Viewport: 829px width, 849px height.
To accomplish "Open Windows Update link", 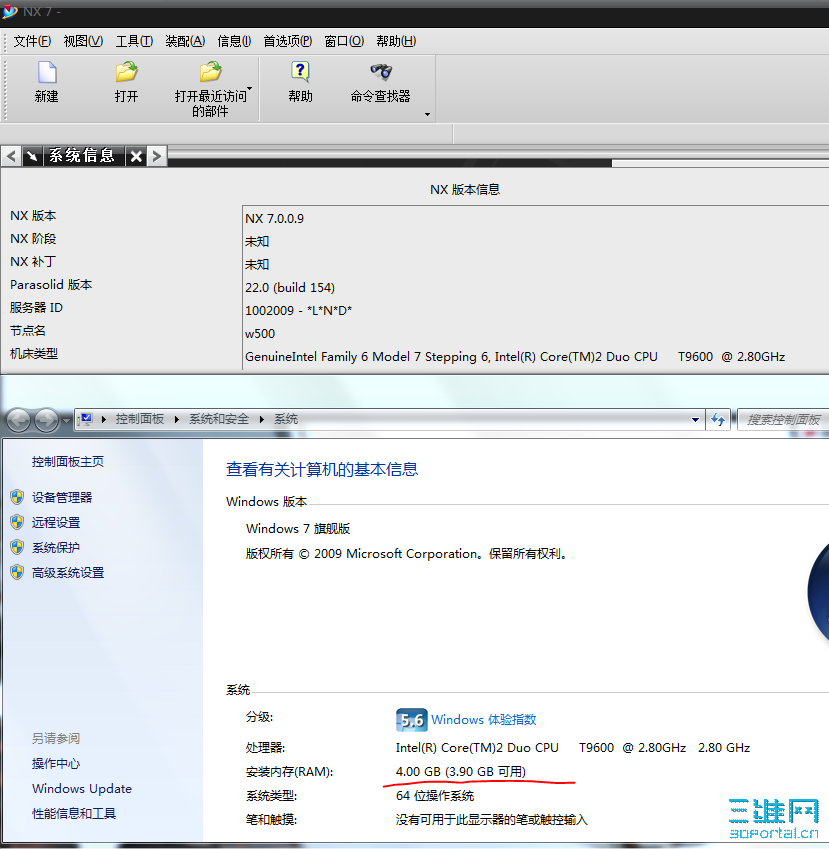I will click(82, 788).
